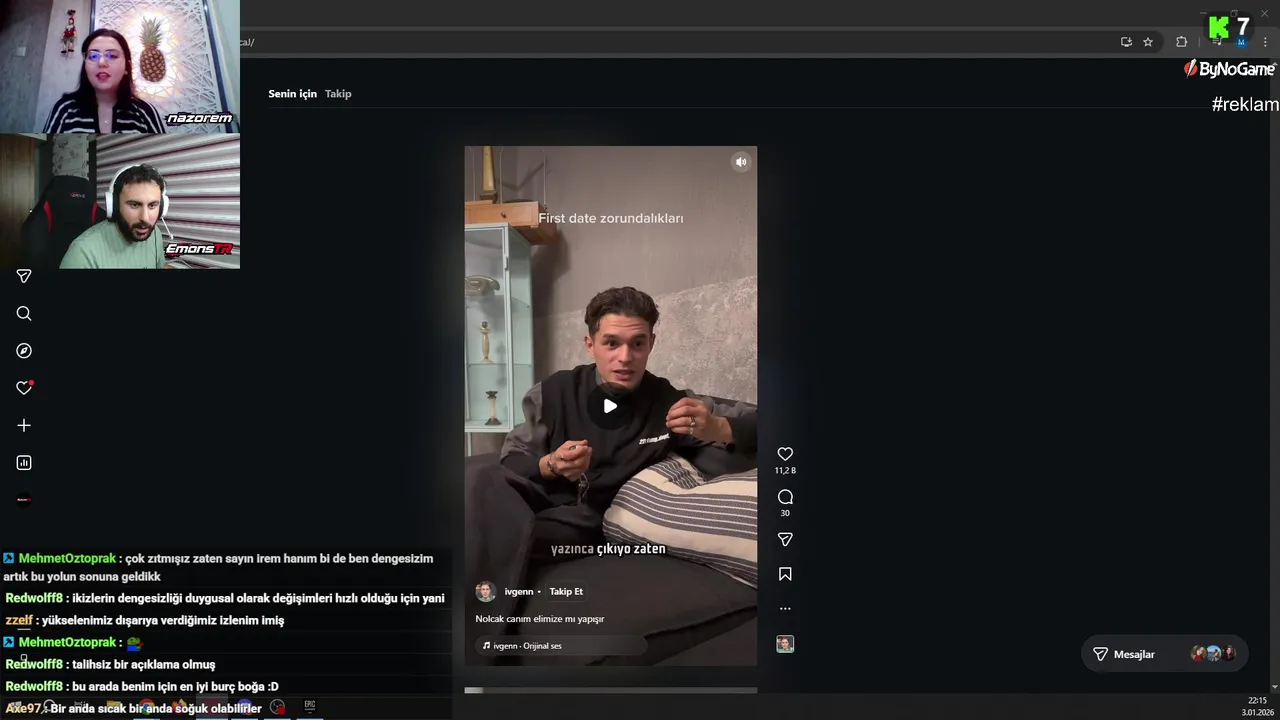Screen dimensions: 1280x720
Task: Open the profile avatar at sidebar bottom
Action: click(24, 500)
